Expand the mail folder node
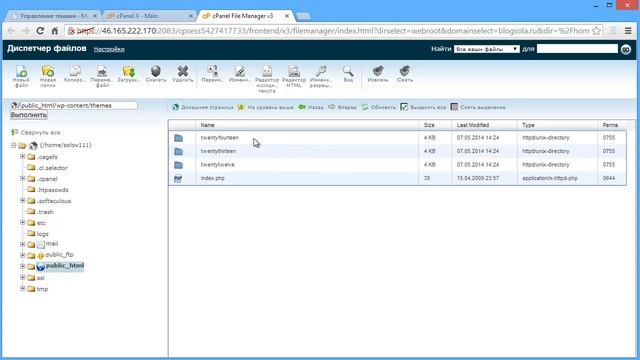The height and width of the screenshot is (360, 640). pyautogui.click(x=23, y=244)
